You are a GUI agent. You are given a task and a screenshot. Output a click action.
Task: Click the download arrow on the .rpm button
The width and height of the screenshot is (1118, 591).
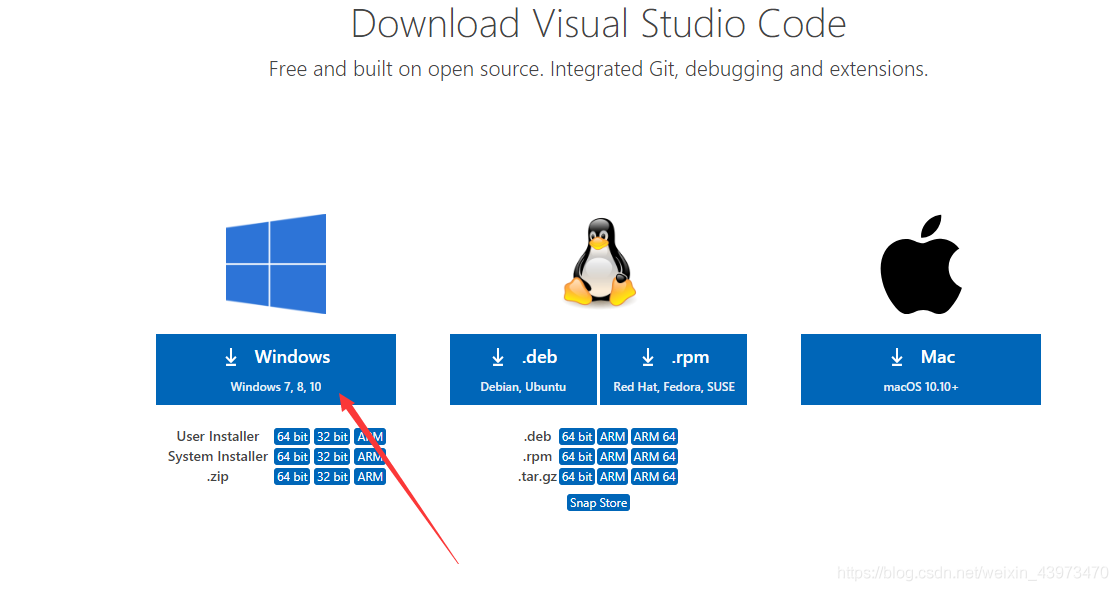pos(647,357)
